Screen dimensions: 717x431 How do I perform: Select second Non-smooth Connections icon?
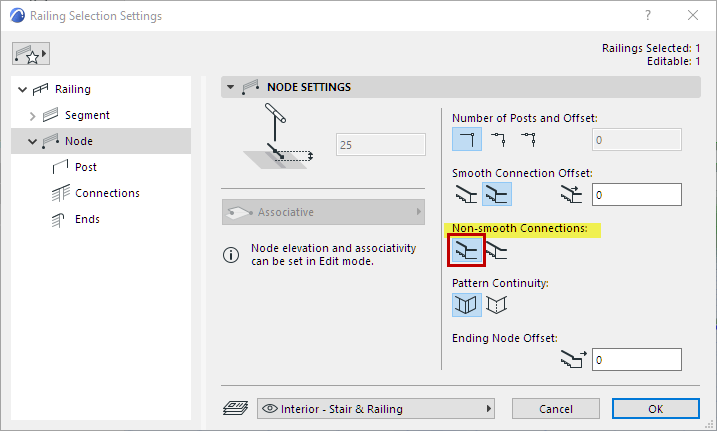(497, 249)
